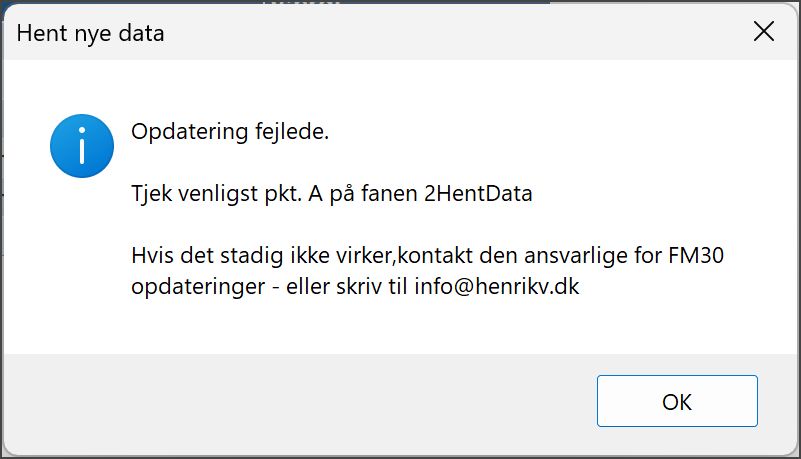
Task: Click the Tjek venligst pkt. A text
Action: click(227, 194)
